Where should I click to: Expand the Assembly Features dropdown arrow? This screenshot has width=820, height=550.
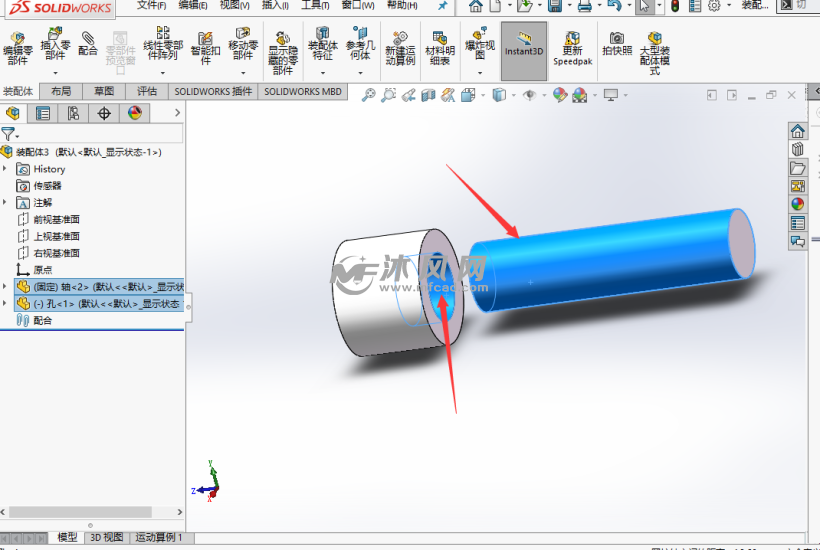[x=323, y=73]
